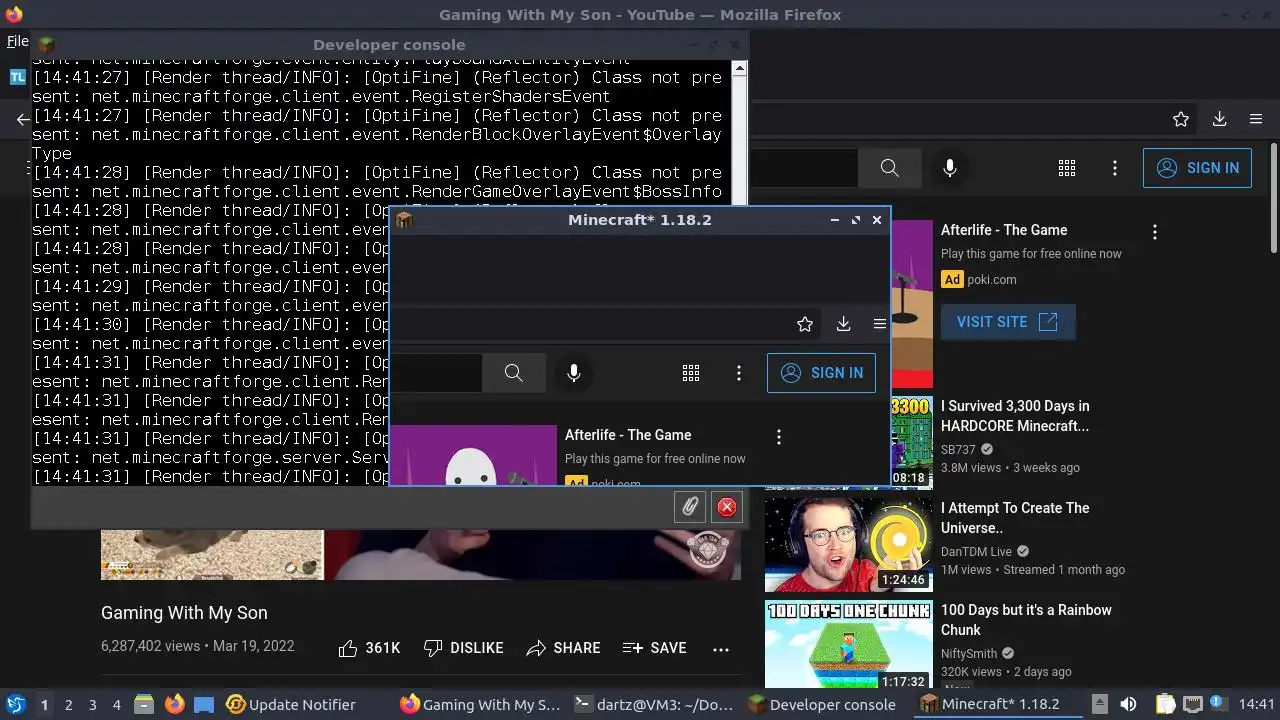
Task: Open more actions ellipsis beside SAVE
Action: 721,649
